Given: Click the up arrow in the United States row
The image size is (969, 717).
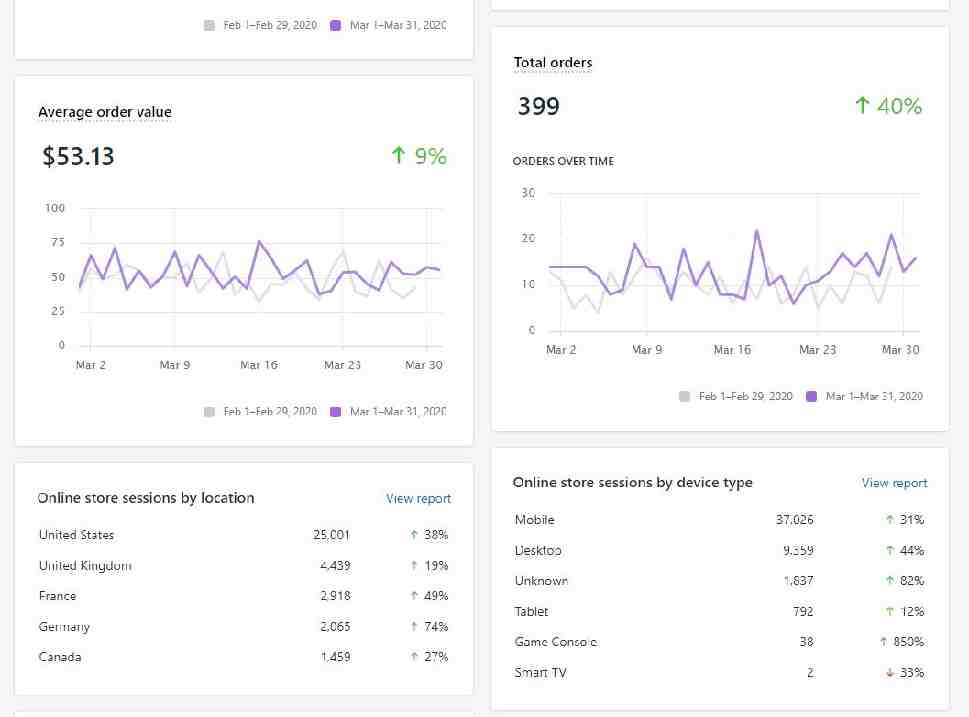Looking at the screenshot, I should pyautogui.click(x=414, y=535).
